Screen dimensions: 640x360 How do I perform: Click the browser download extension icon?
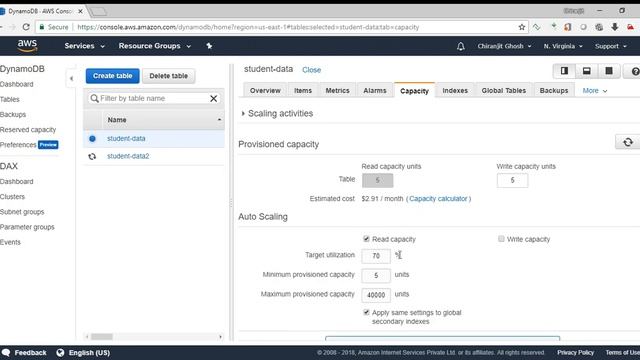[615, 27]
